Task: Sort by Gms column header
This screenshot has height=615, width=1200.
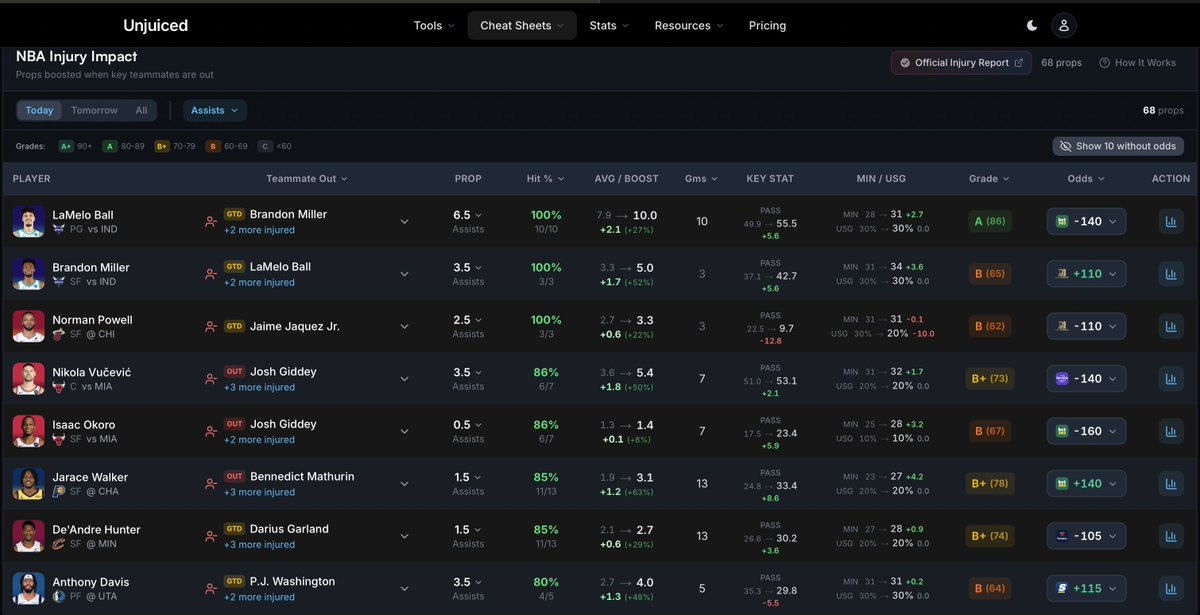Action: pyautogui.click(x=702, y=179)
